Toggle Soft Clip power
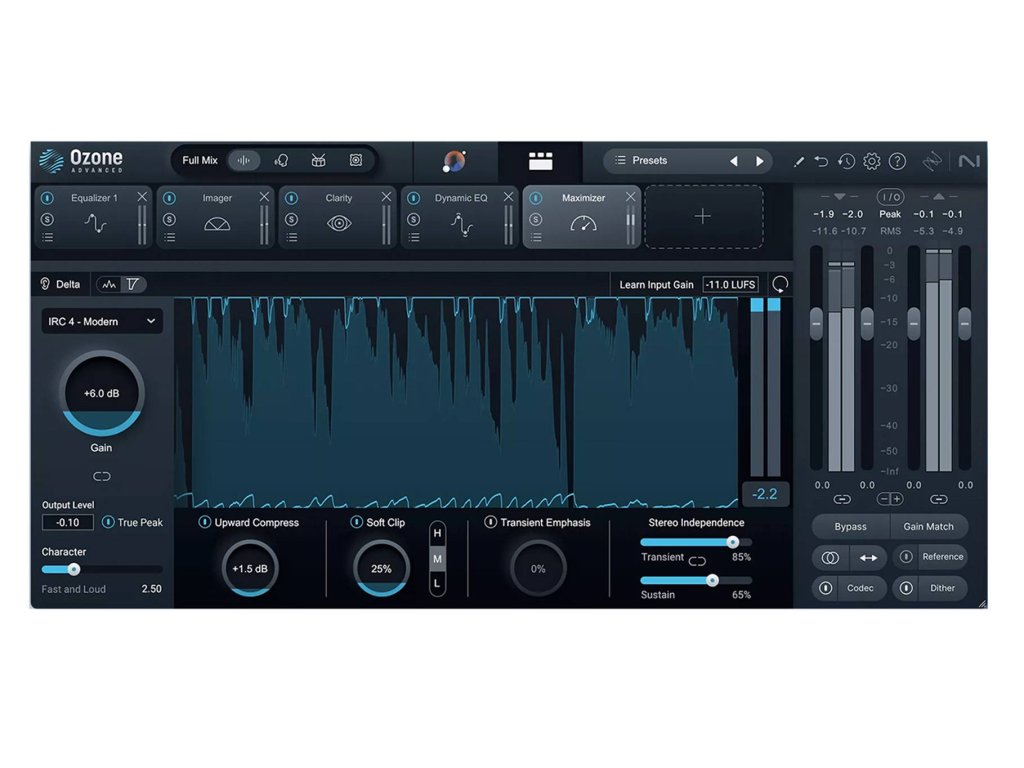The image size is (1024, 768). (356, 522)
